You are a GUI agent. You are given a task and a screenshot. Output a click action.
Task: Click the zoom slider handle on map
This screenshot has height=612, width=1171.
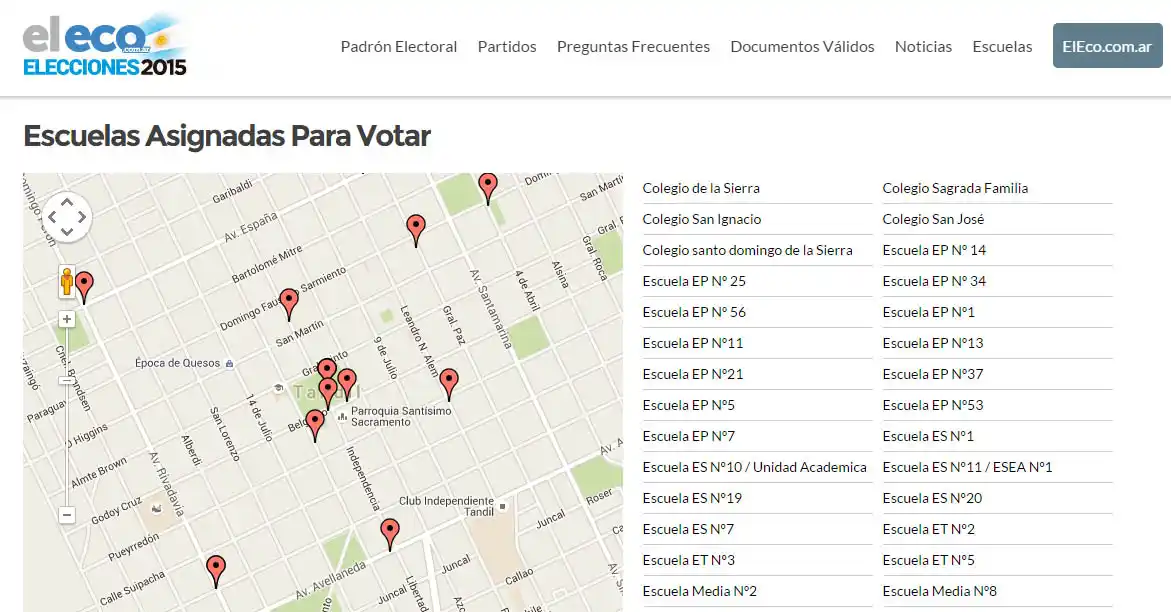click(x=66, y=381)
